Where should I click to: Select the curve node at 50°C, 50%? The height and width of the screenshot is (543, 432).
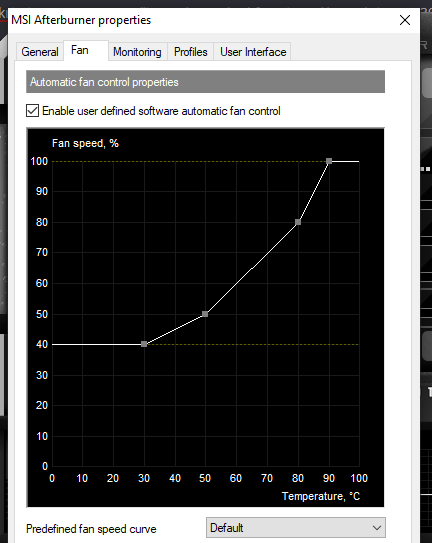click(x=205, y=314)
